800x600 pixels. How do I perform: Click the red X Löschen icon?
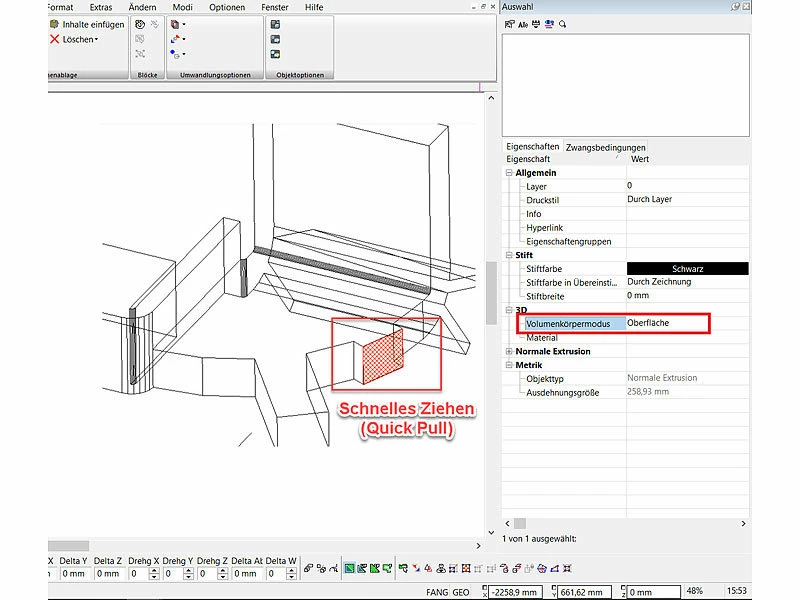coord(54,40)
